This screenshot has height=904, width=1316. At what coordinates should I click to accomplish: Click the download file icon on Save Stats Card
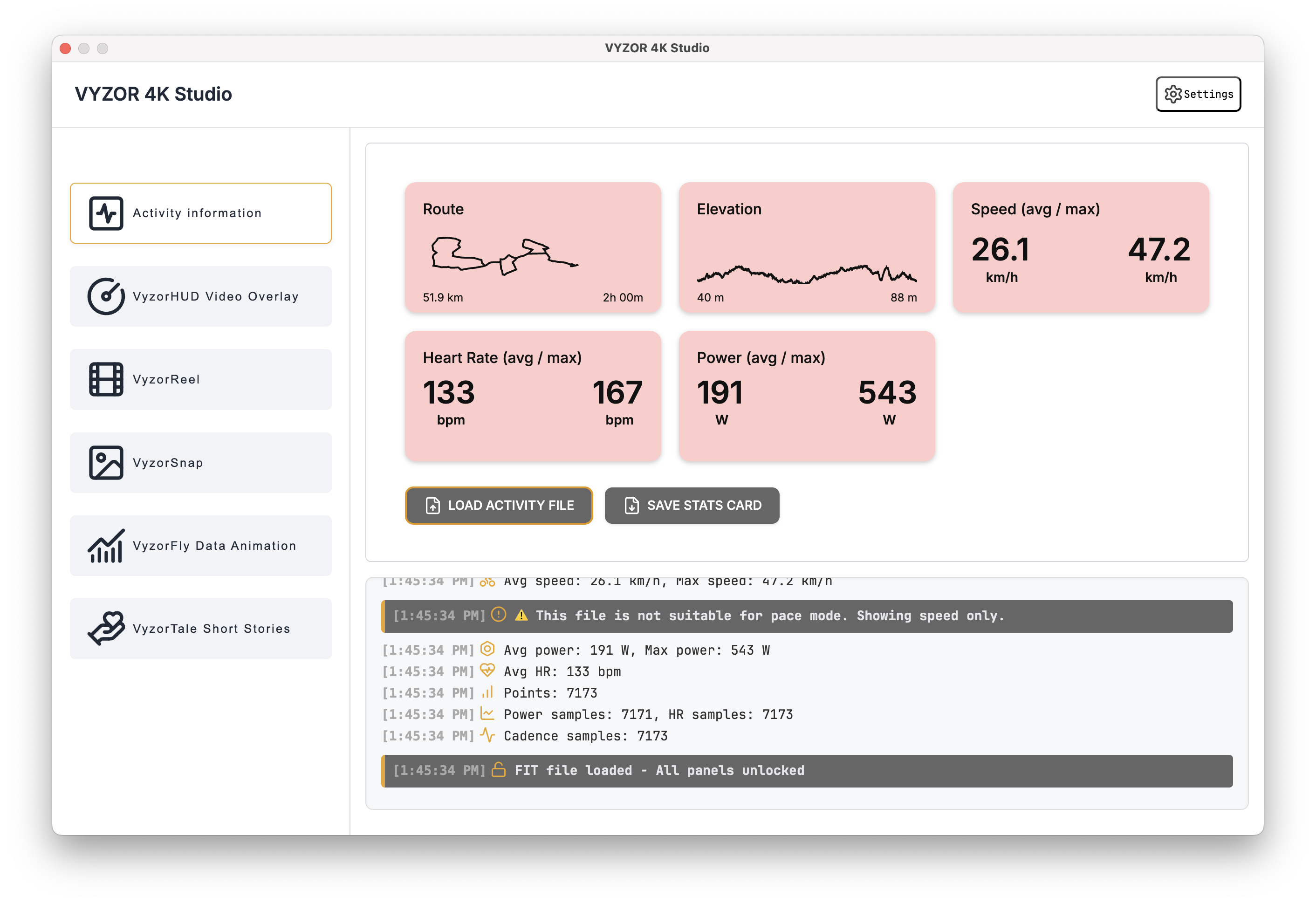pos(631,505)
